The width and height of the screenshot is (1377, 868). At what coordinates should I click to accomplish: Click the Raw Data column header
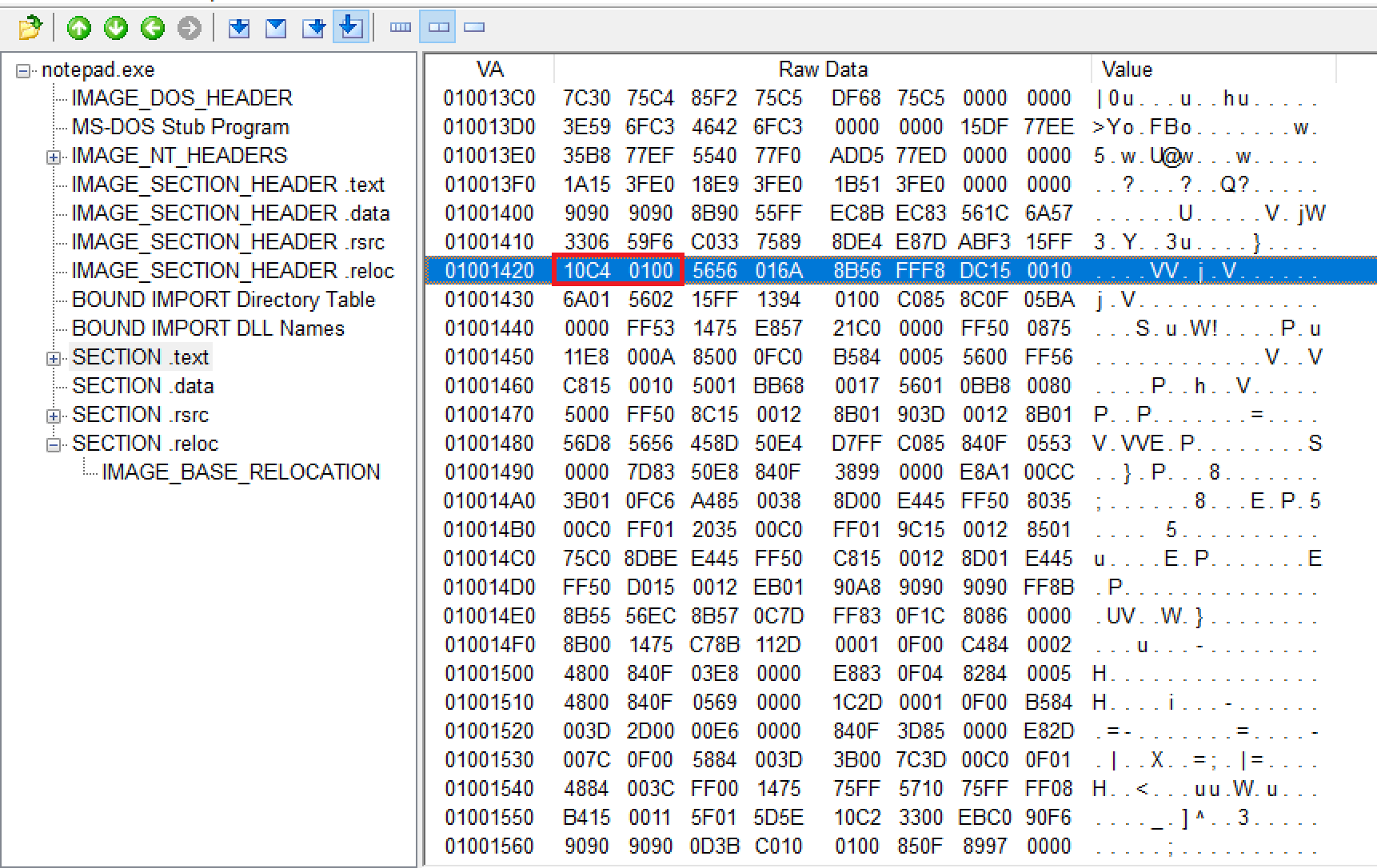(822, 70)
